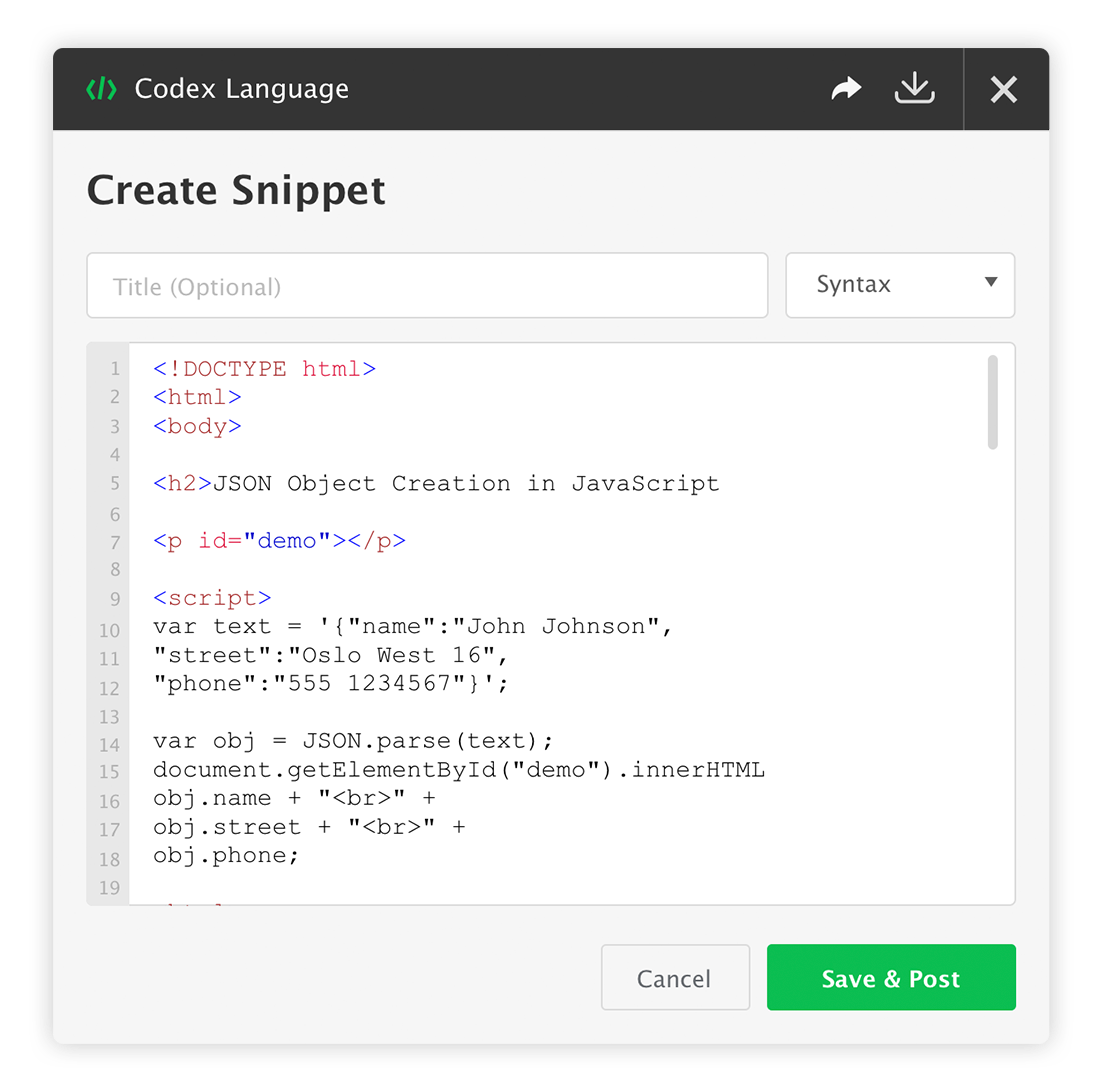Click the document.getElementById line
The width and height of the screenshot is (1102, 1092).
[x=459, y=770]
